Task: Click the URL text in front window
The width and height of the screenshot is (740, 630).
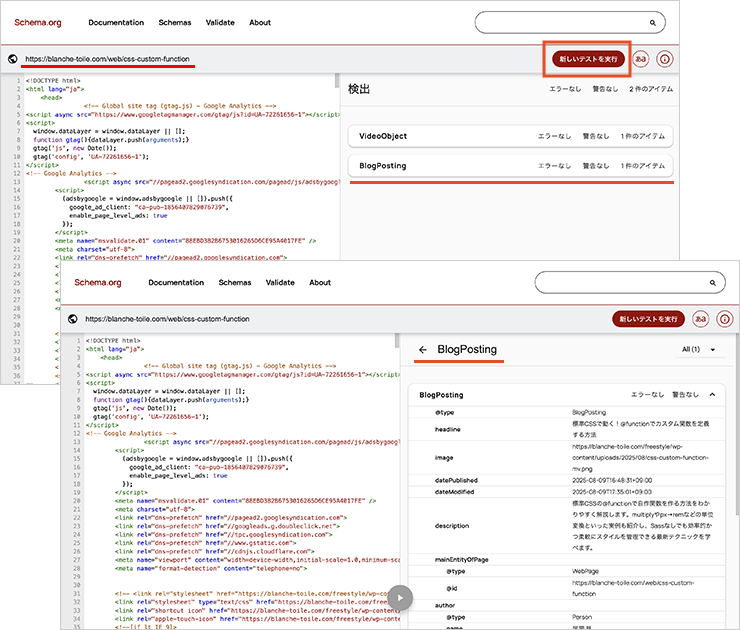Action: coord(167,319)
